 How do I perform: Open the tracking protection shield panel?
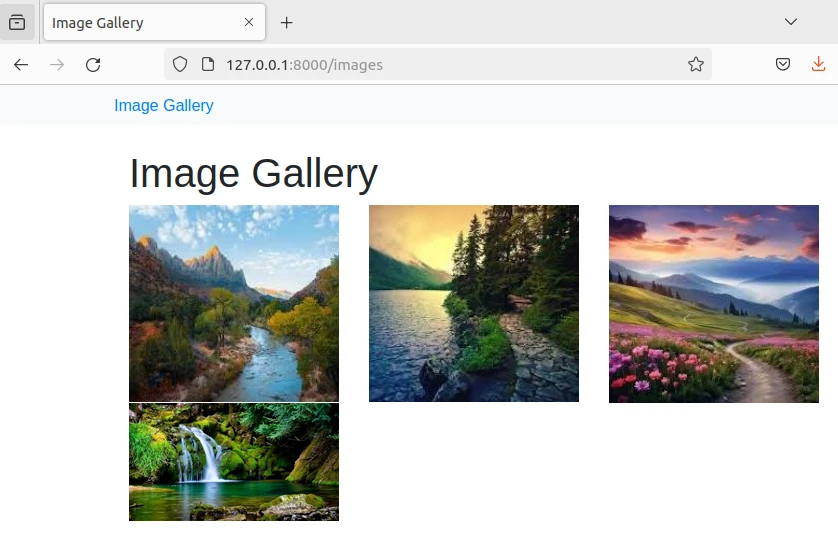(180, 65)
